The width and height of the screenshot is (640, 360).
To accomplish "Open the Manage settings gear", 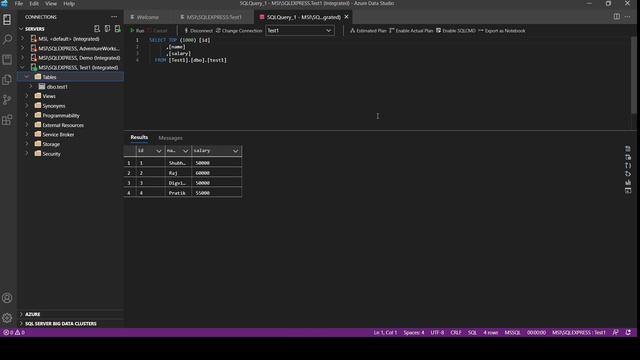I will (x=7, y=318).
